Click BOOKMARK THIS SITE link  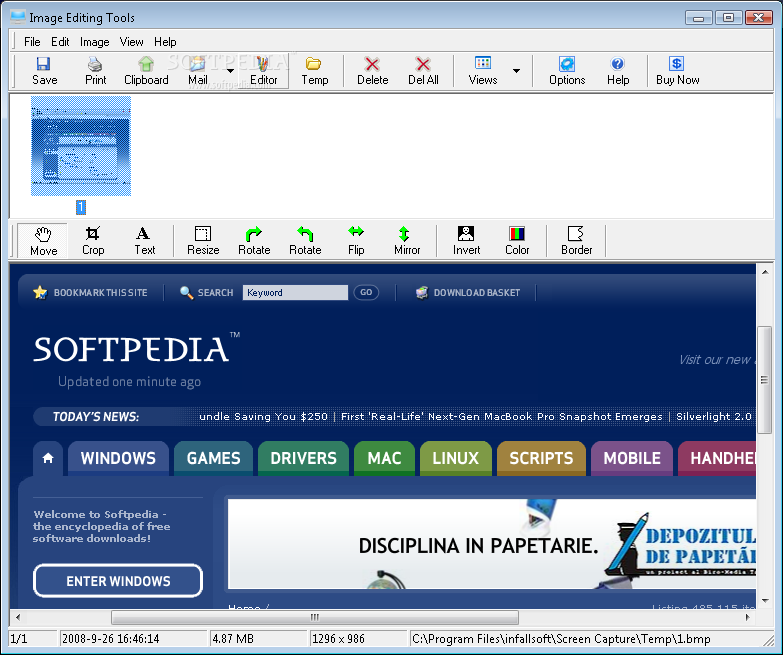point(100,293)
